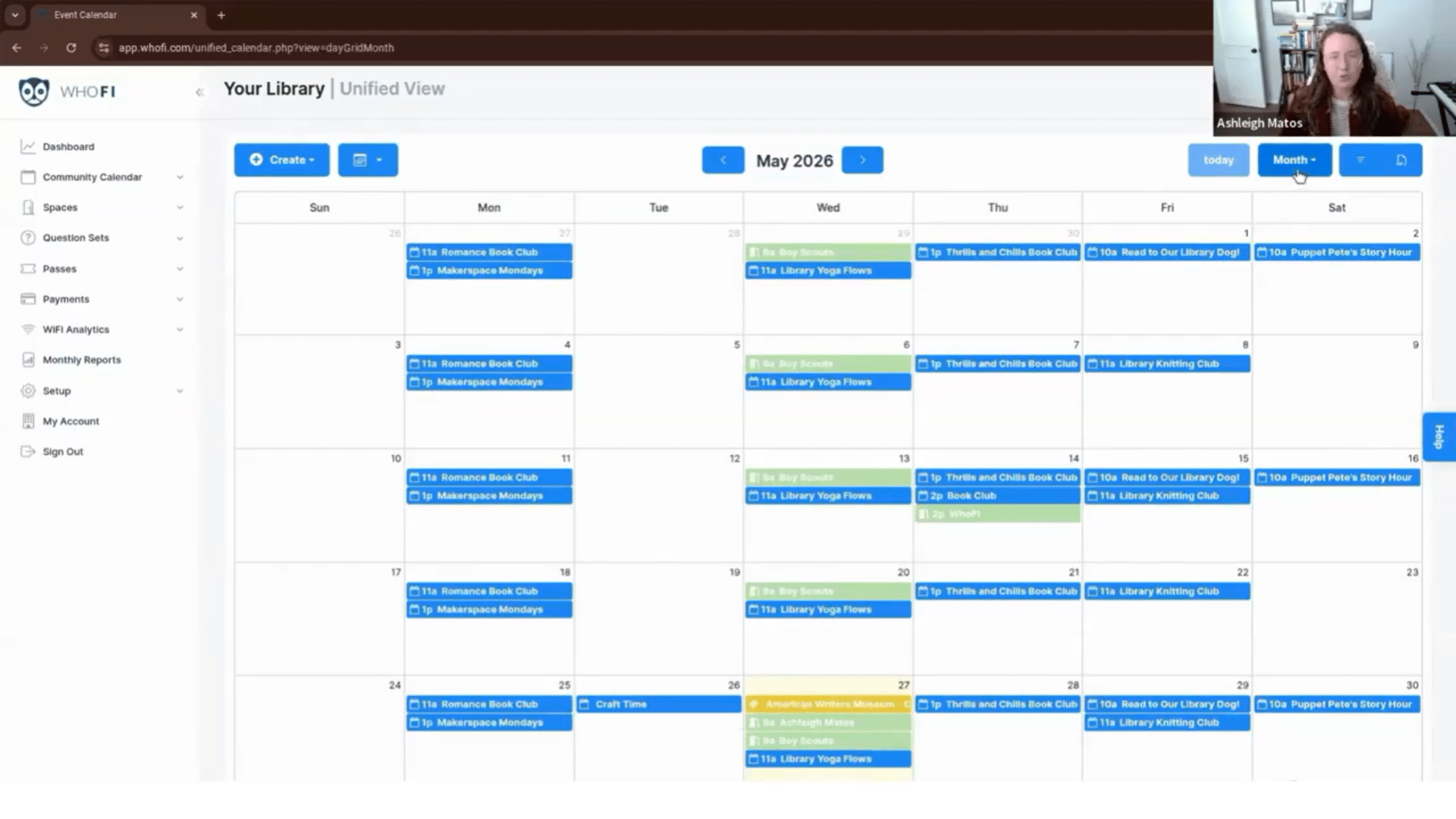Expand the Passes menu chevron

180,269
